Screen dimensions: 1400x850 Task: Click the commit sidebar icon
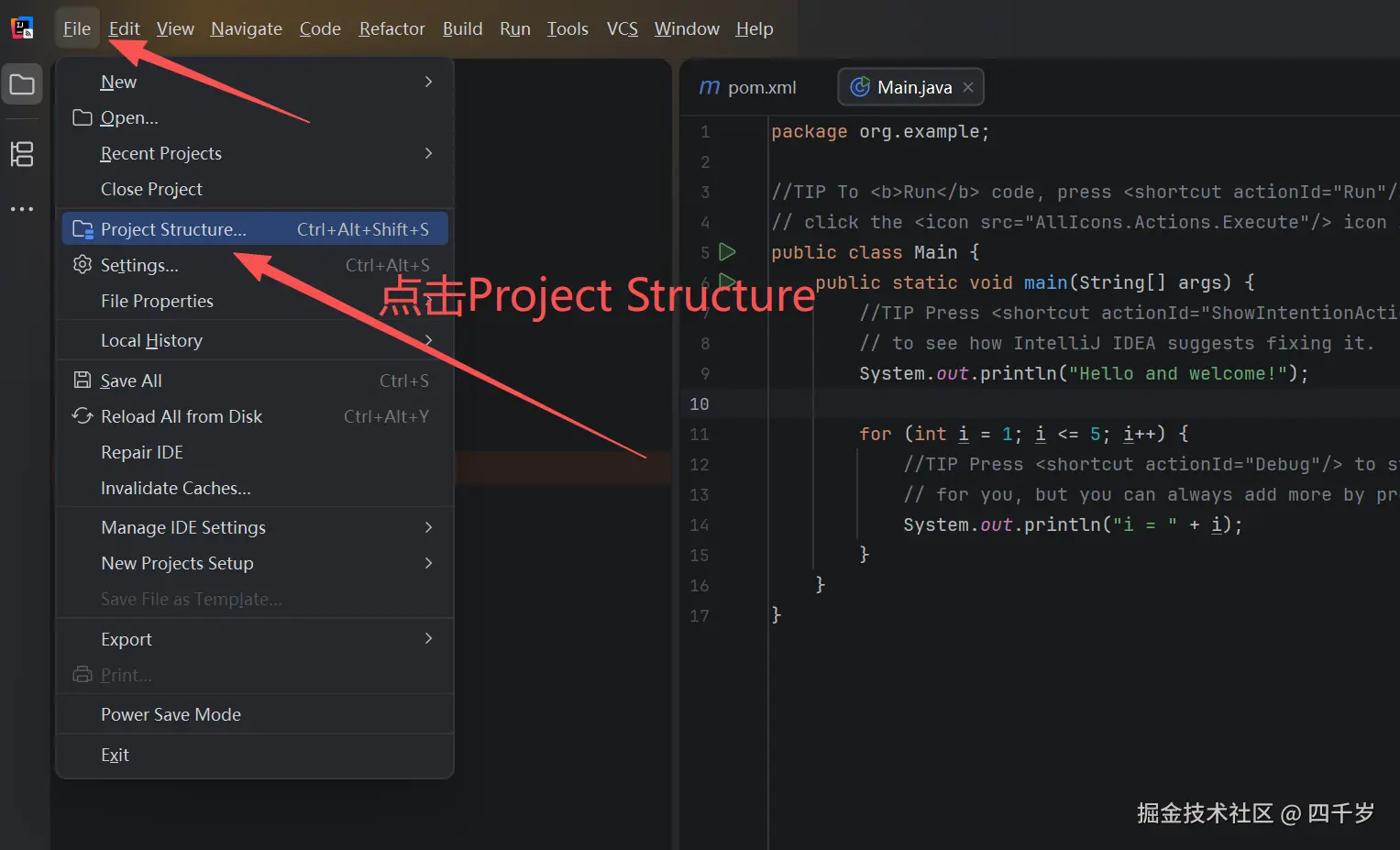click(x=22, y=154)
